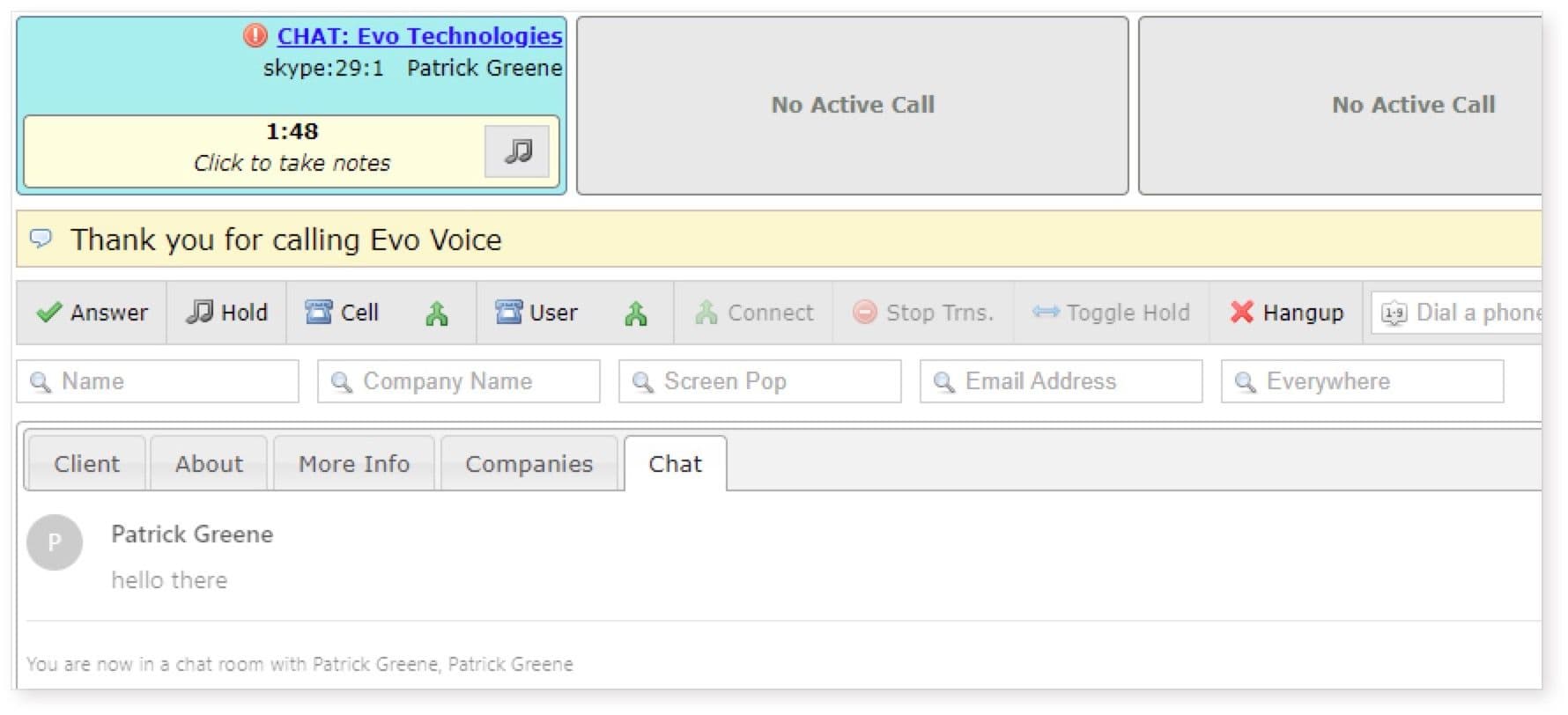This screenshot has height=715, width=1568.
Task: Click the skype:29:1 caller ID text
Action: [x=323, y=69]
